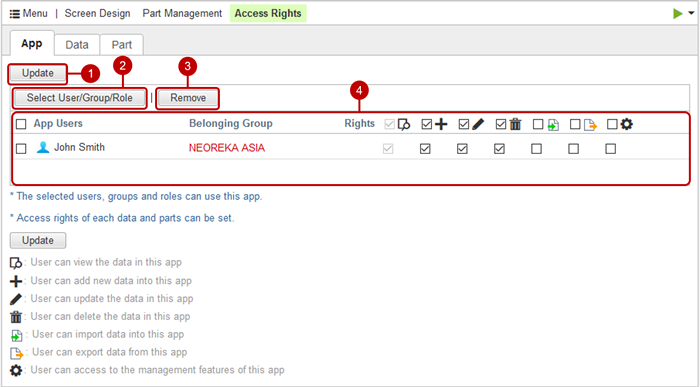Click the Rights column label
700x387 pixels.
[x=359, y=124]
